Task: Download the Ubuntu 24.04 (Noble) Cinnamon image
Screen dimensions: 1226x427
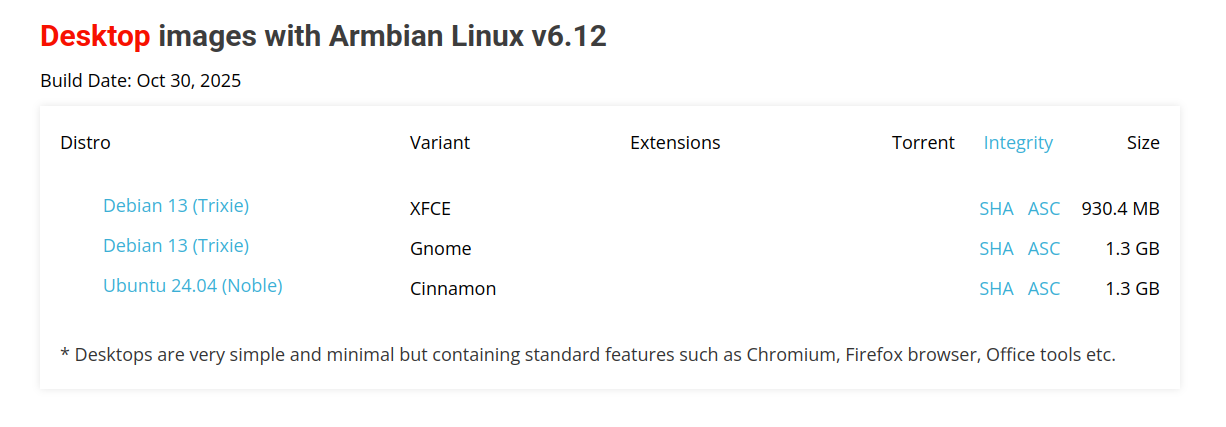Action: click(193, 286)
